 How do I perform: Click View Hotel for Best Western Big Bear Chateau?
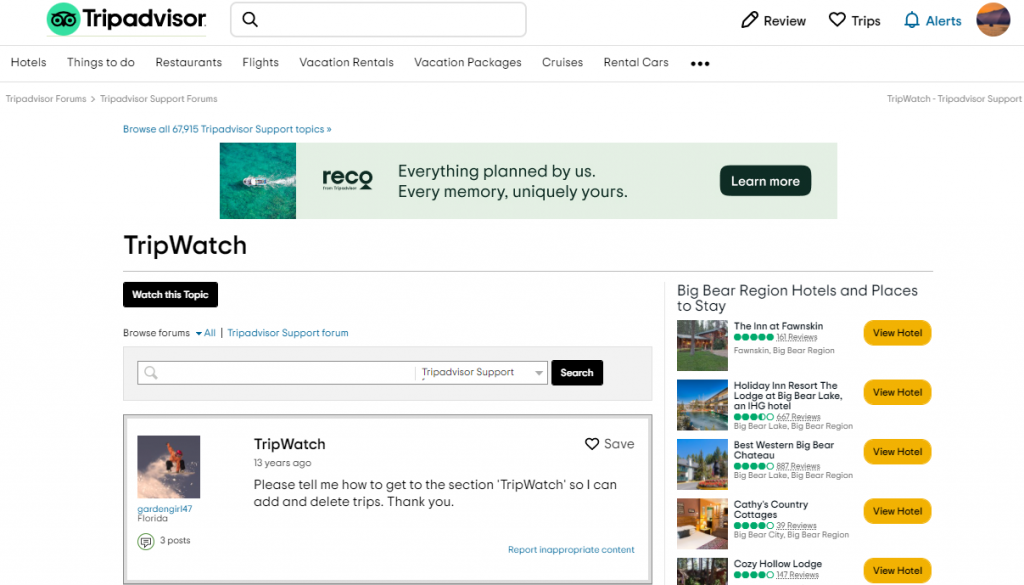[x=897, y=452]
